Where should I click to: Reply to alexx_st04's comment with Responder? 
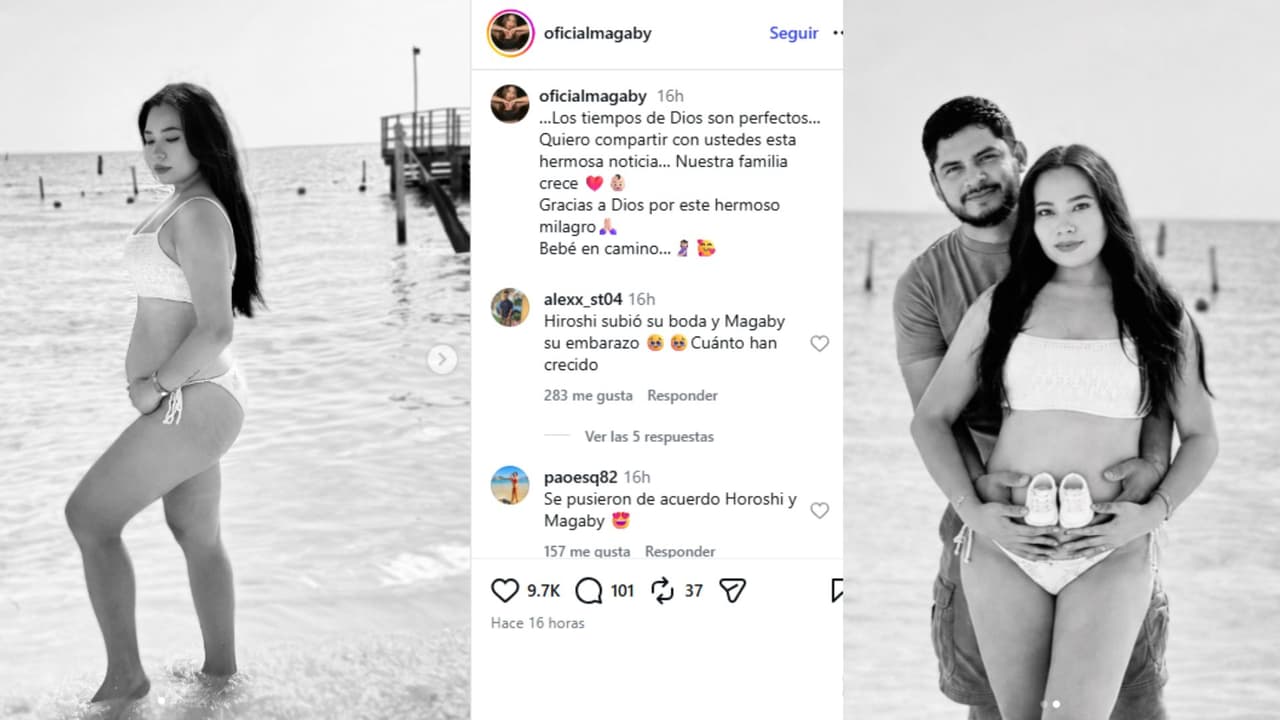coord(682,396)
